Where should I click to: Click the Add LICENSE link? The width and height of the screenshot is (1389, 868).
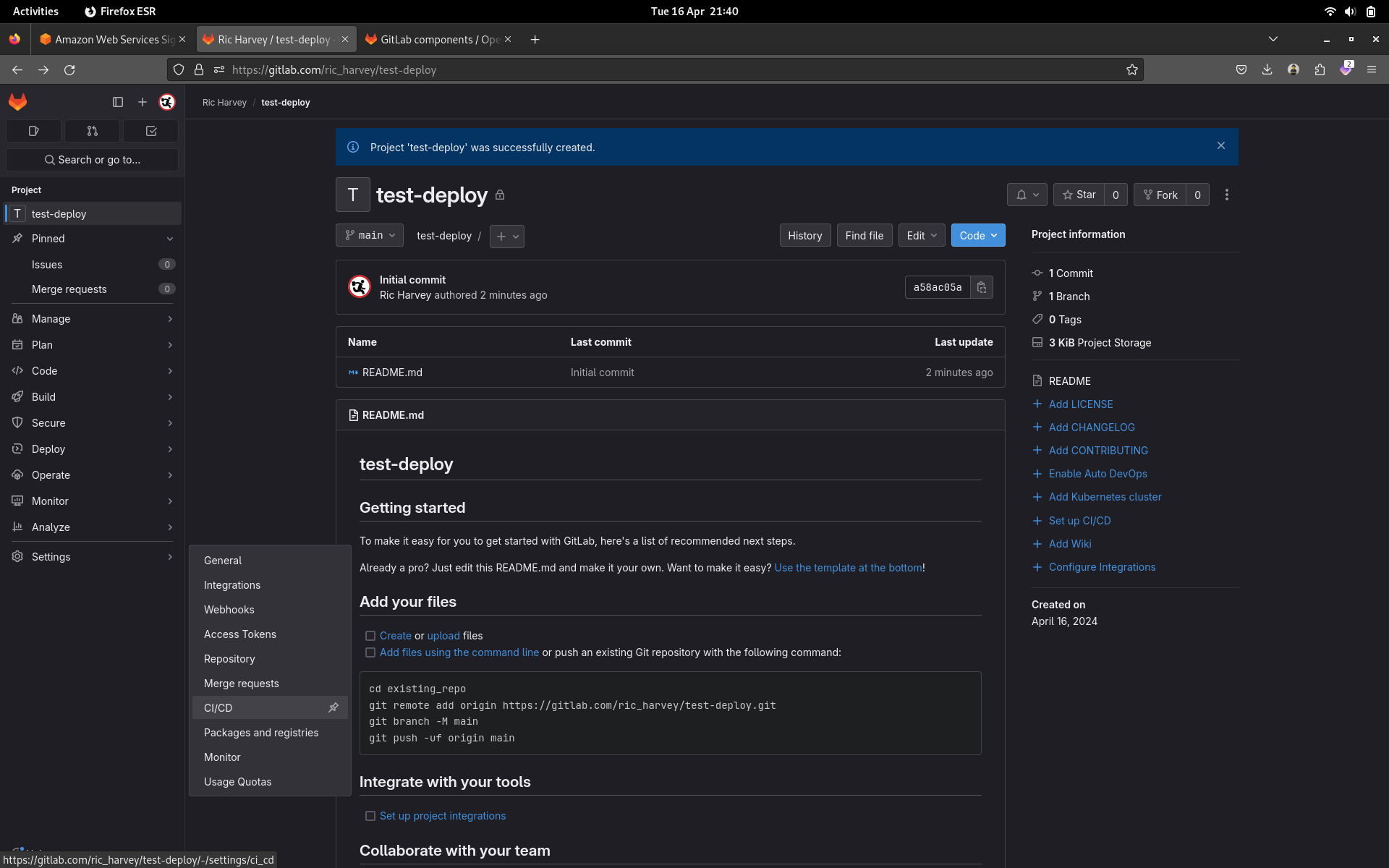click(1080, 404)
